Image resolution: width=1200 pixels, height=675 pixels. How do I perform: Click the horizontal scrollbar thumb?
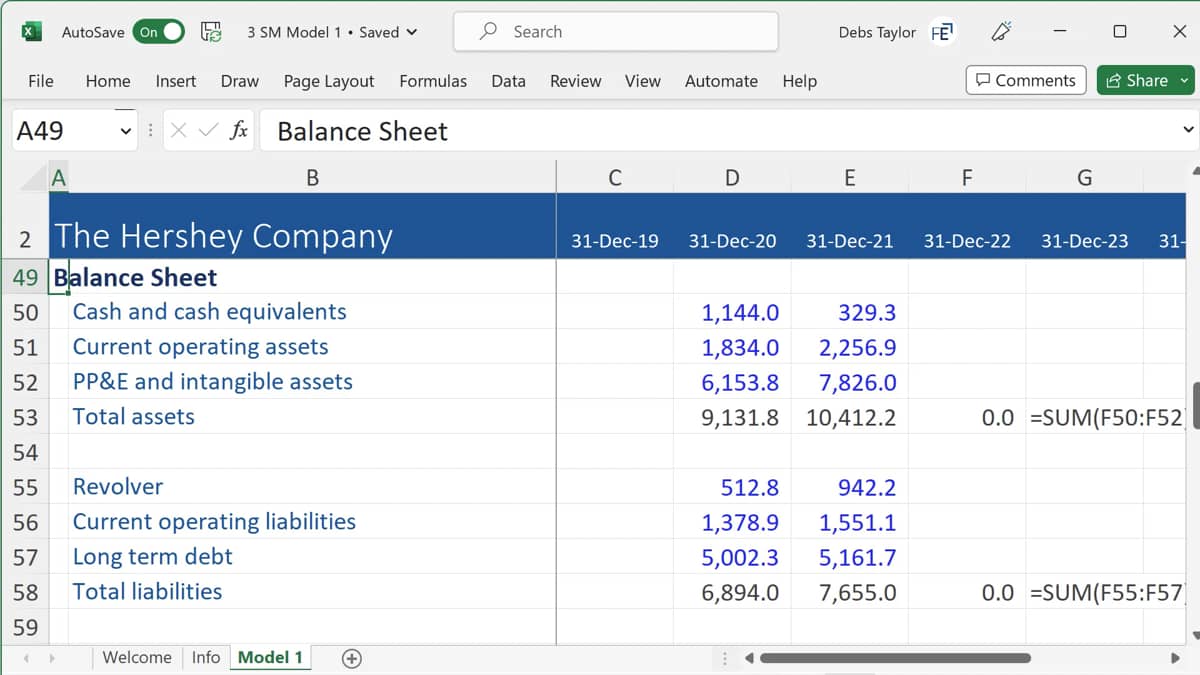895,658
